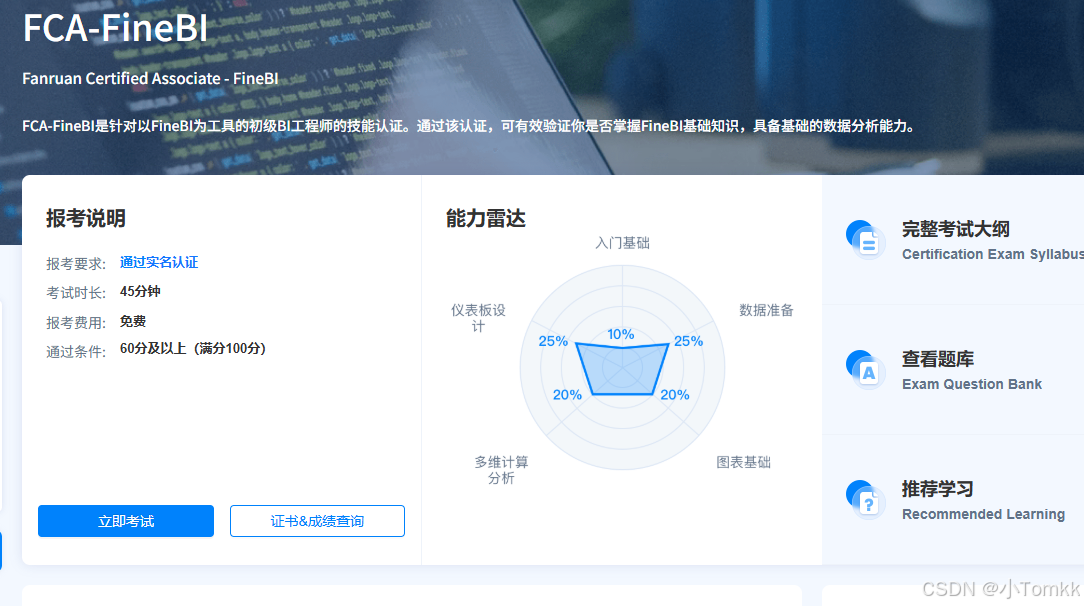Click the 数据准备 radar axis label

pyautogui.click(x=766, y=310)
